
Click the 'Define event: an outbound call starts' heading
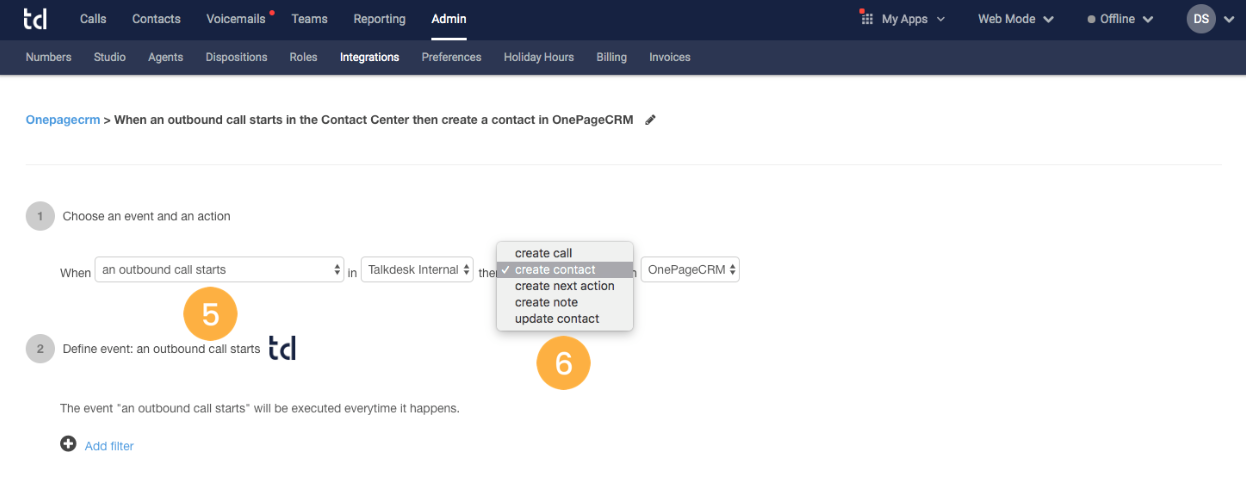pyautogui.click(x=161, y=349)
